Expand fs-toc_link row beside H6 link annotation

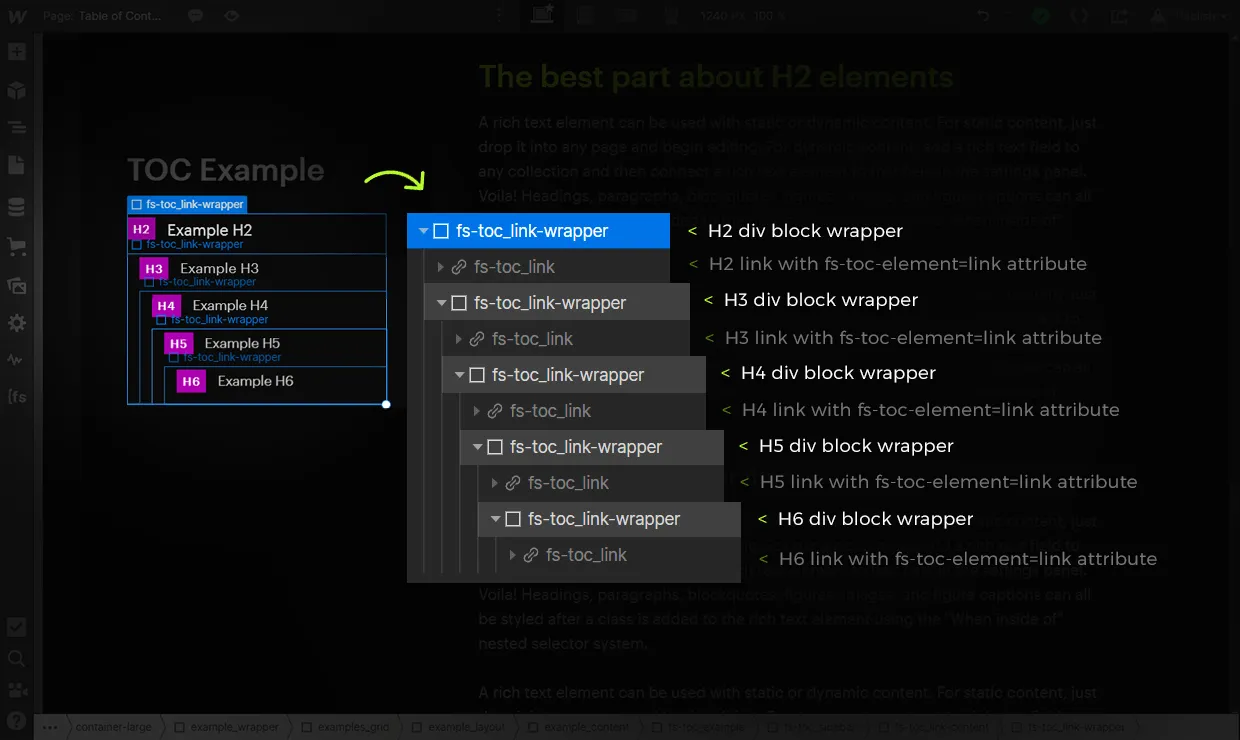(513, 555)
